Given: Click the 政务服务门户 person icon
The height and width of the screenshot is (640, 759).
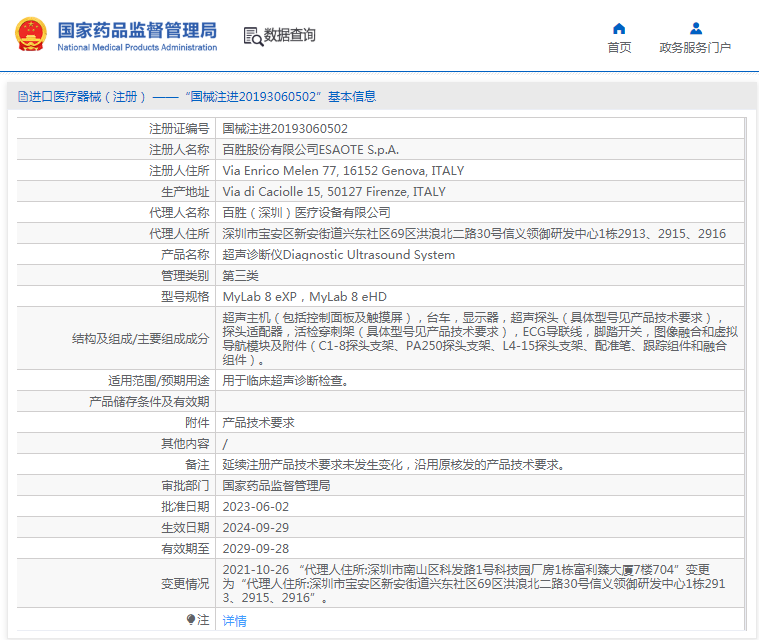Looking at the screenshot, I should click(x=696, y=29).
